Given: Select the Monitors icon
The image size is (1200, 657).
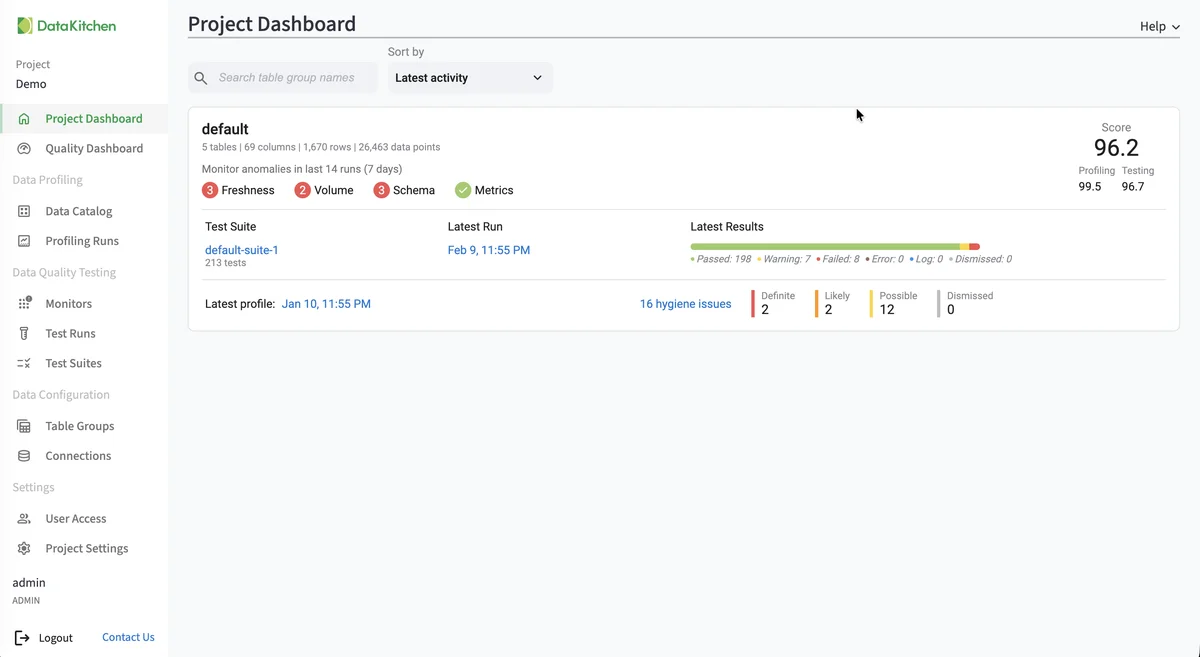Looking at the screenshot, I should click(x=22, y=302).
